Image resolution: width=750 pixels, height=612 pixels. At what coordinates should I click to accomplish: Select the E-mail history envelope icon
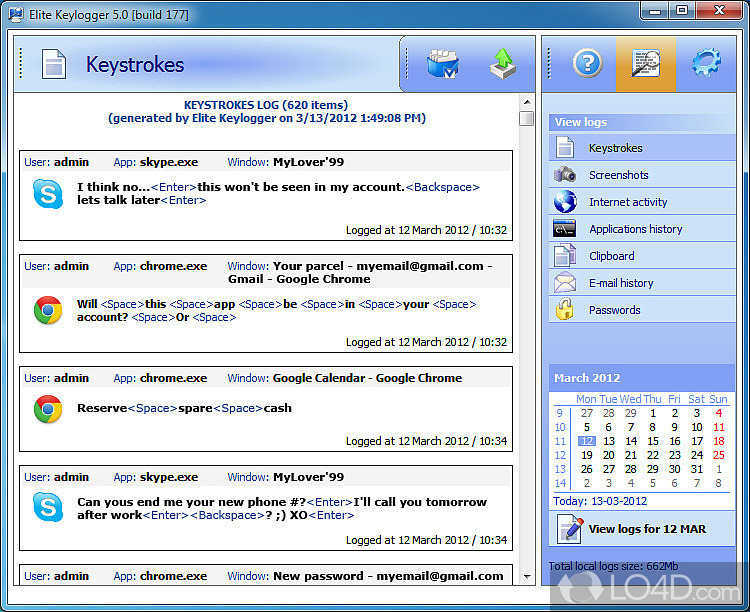pyautogui.click(x=565, y=283)
